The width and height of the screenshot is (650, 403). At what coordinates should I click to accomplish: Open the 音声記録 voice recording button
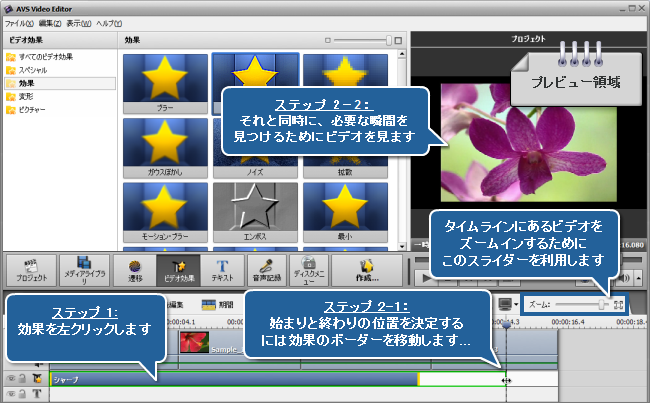coord(267,270)
